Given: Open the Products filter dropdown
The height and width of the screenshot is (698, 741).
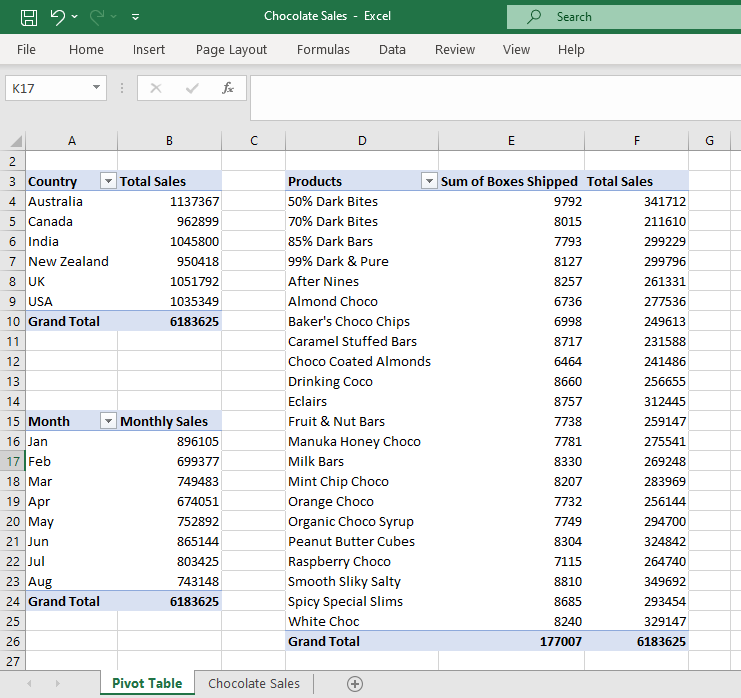Looking at the screenshot, I should tap(429, 181).
